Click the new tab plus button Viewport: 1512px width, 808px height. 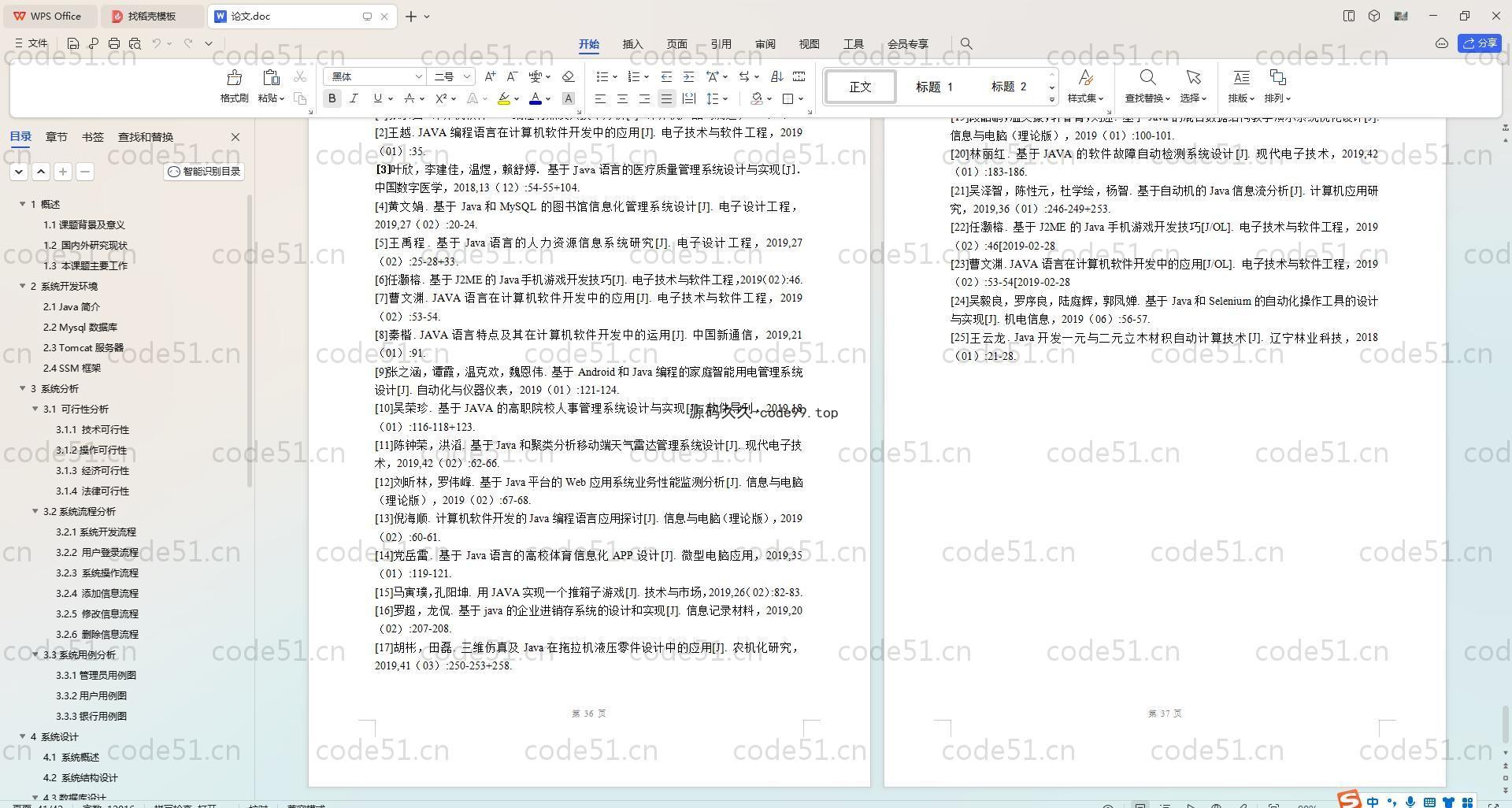click(x=411, y=16)
